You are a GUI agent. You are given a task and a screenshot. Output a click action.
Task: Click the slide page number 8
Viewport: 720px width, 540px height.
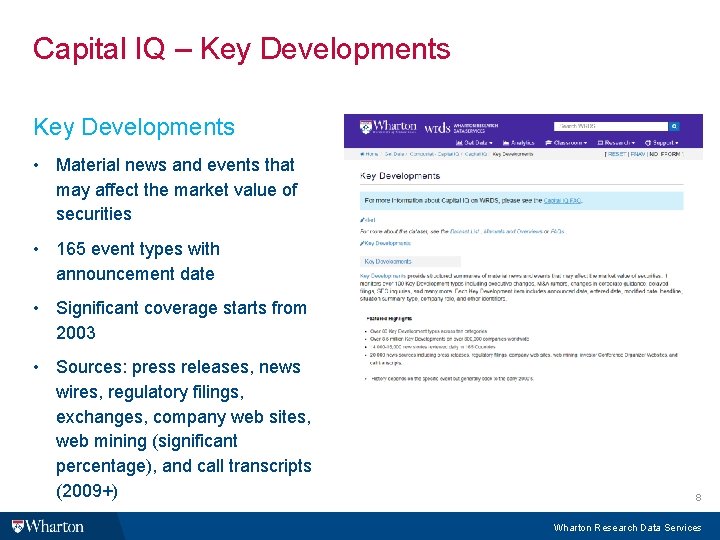click(x=698, y=497)
